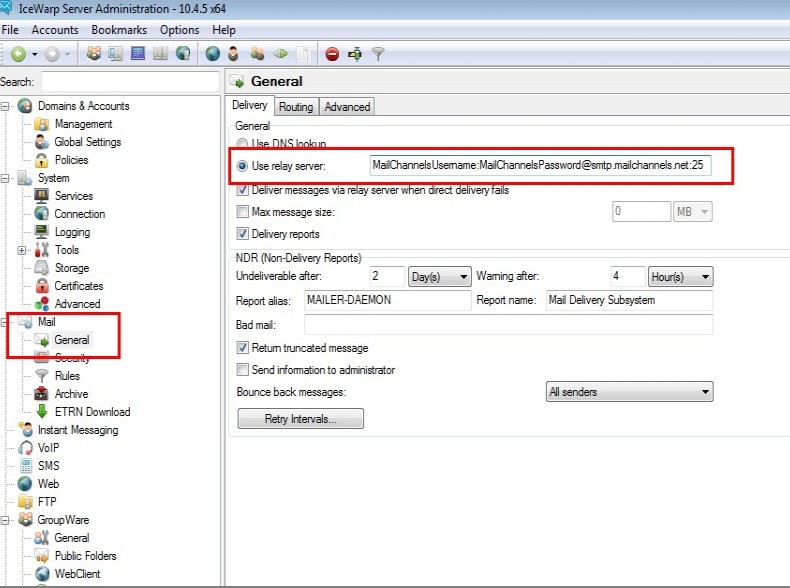Select the FTP tree item
This screenshot has height=588, width=790.
tap(47, 502)
